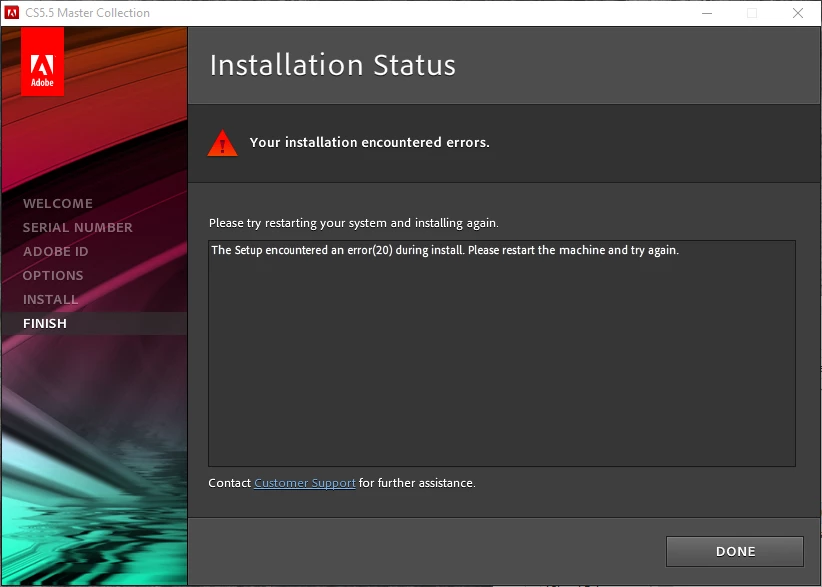Click the DONE button

click(x=734, y=551)
